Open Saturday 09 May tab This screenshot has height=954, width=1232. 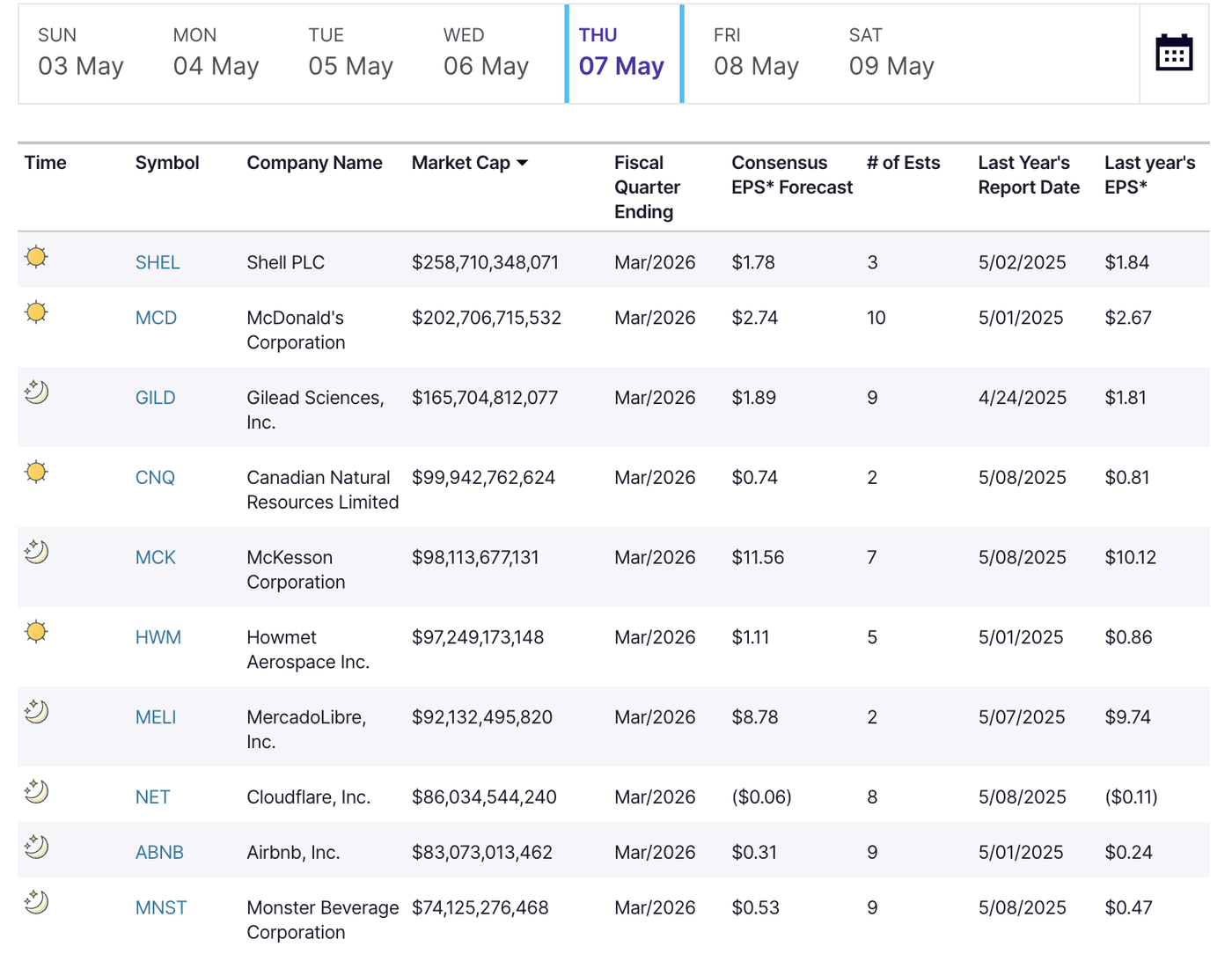891,54
